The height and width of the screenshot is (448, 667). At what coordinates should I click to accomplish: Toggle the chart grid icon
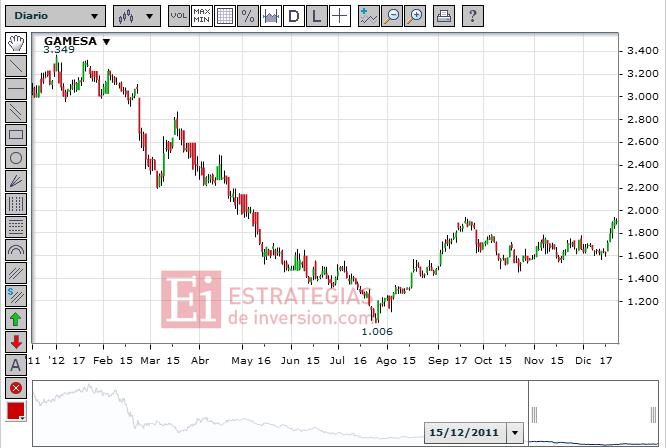coord(225,16)
